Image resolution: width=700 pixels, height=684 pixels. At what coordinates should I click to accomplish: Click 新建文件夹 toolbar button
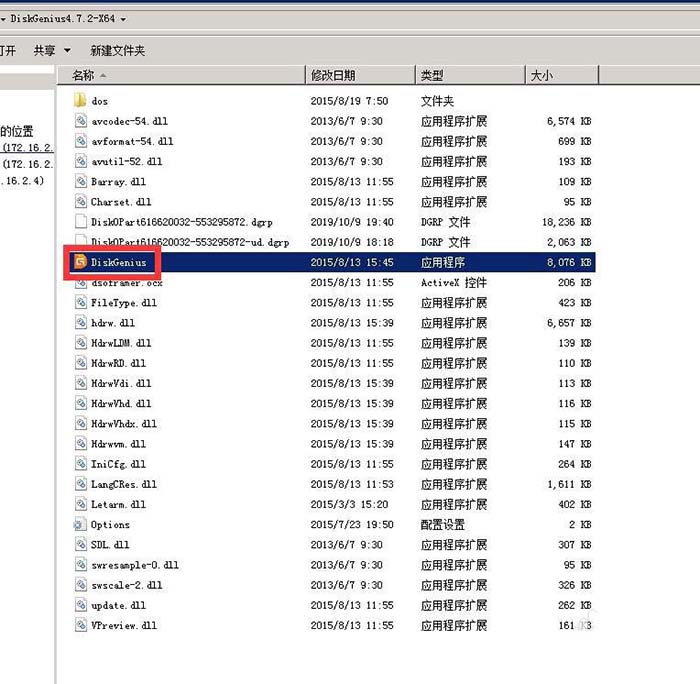click(x=118, y=50)
